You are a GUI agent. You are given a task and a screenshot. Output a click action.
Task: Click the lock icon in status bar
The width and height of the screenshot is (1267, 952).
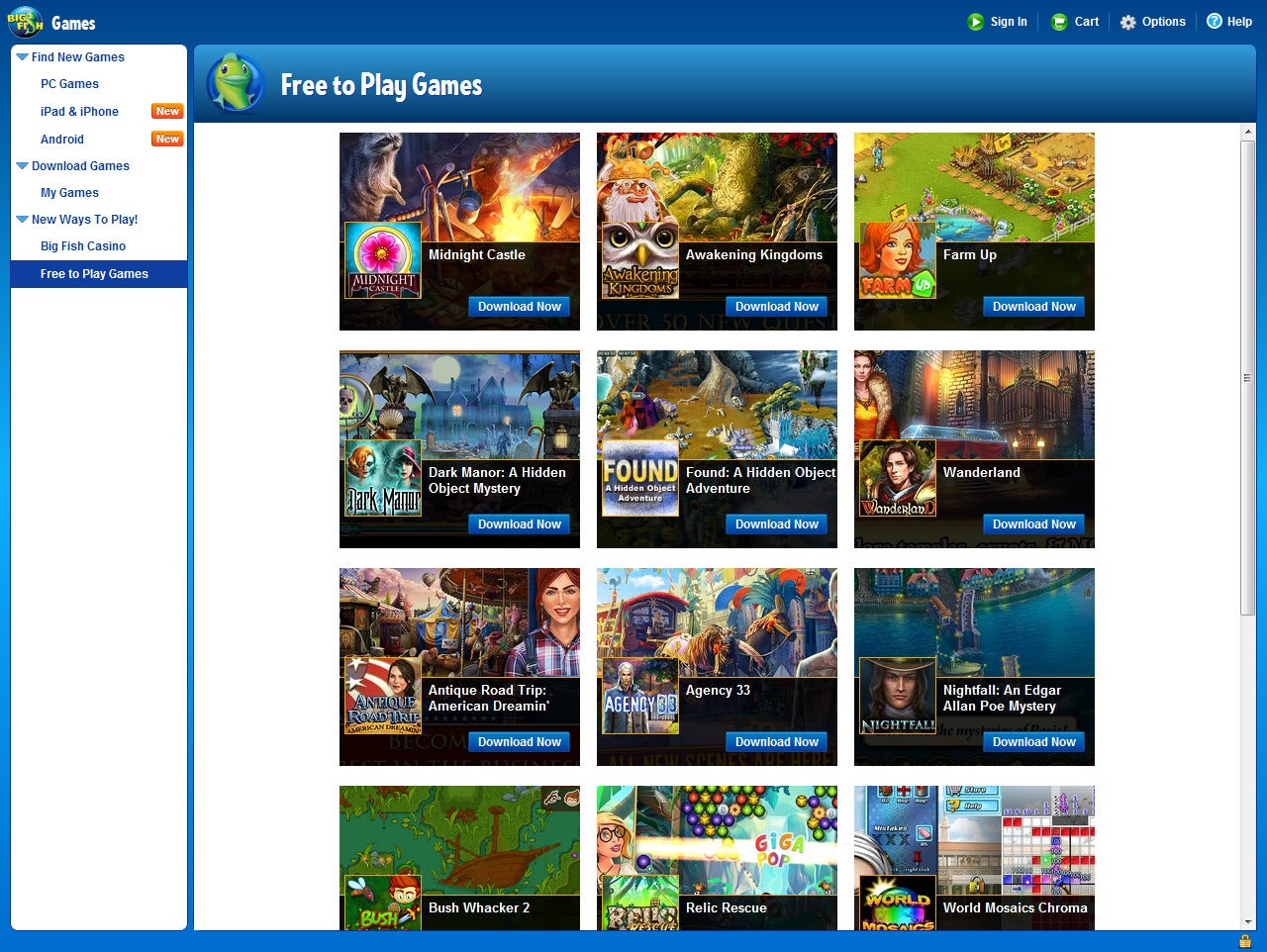(x=1245, y=941)
